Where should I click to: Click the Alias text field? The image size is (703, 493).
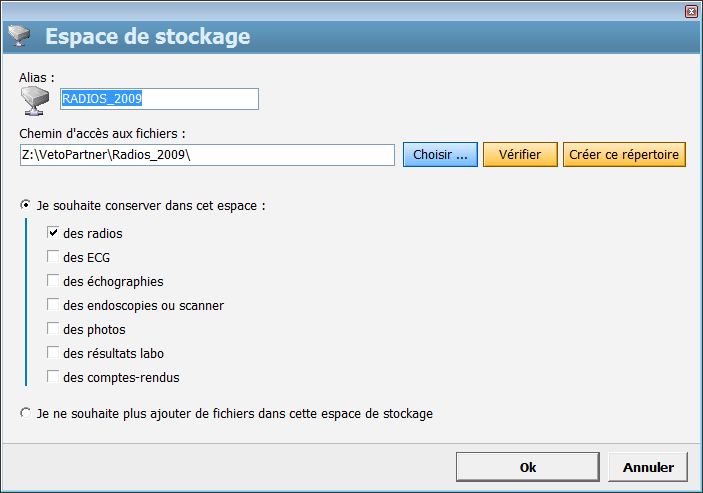point(159,99)
